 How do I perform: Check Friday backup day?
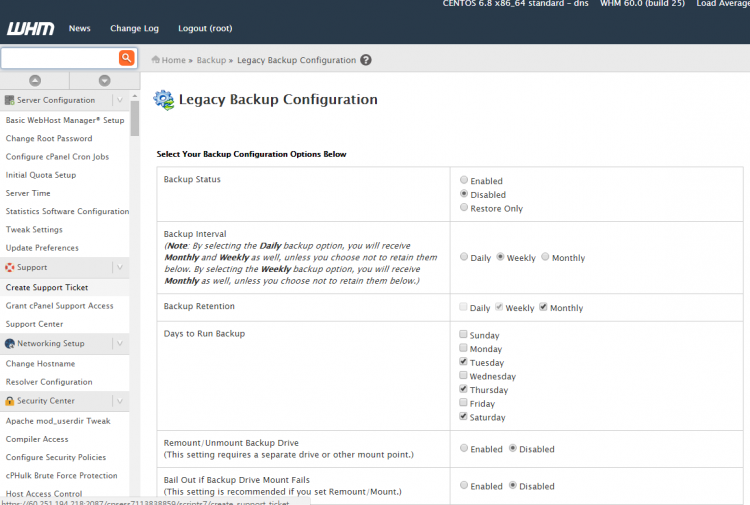point(463,402)
